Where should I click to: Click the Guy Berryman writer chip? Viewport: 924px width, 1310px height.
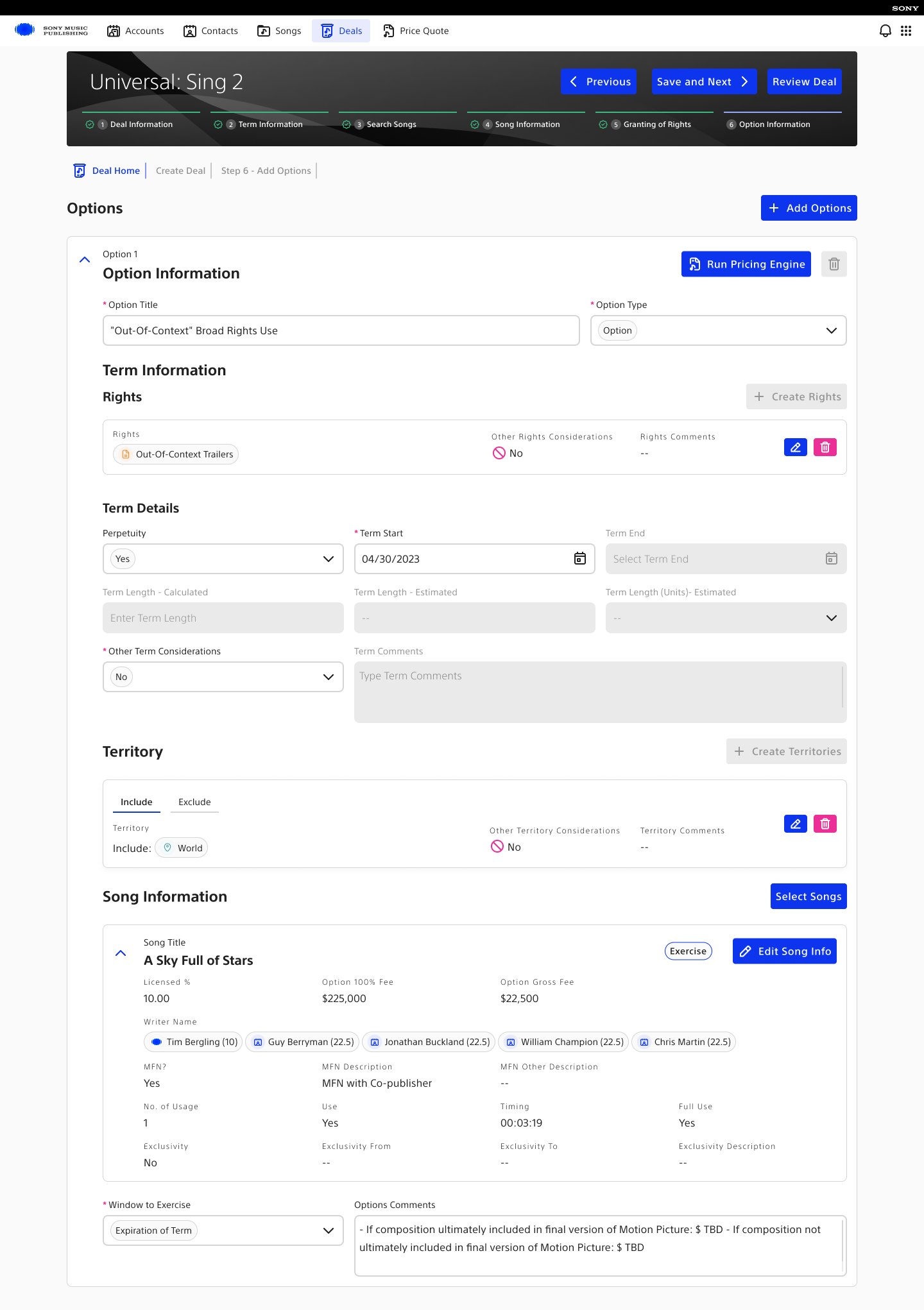302,1042
